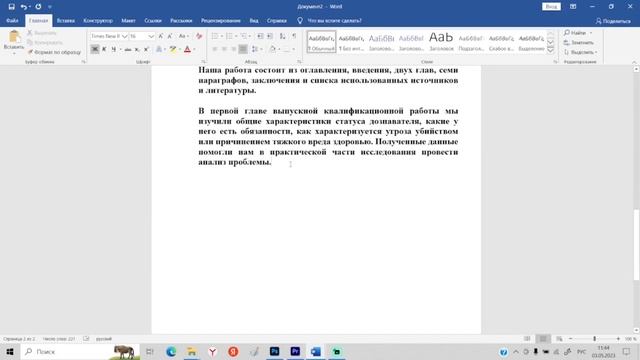Screen dimensions: 640x360
Task: Open Quick Access Toolbar customize arrow
Action: (x=50, y=7)
